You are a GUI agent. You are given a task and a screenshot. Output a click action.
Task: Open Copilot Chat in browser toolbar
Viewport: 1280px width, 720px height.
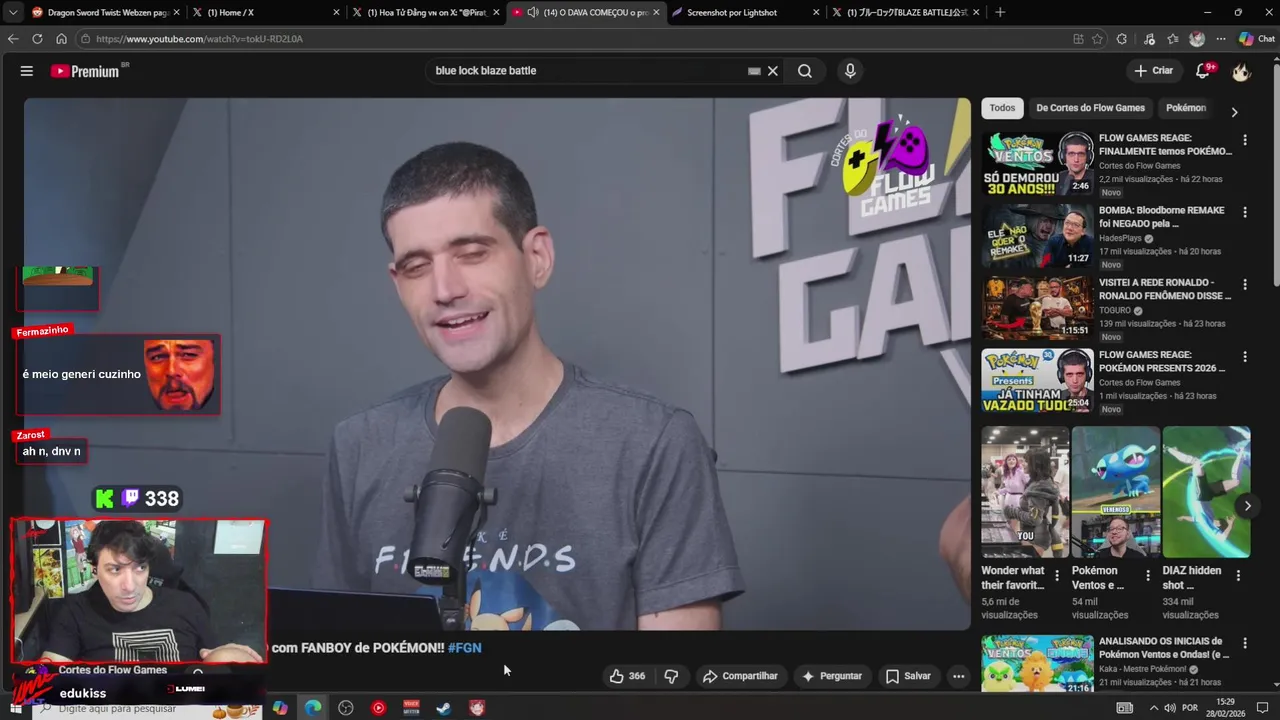click(x=1257, y=39)
